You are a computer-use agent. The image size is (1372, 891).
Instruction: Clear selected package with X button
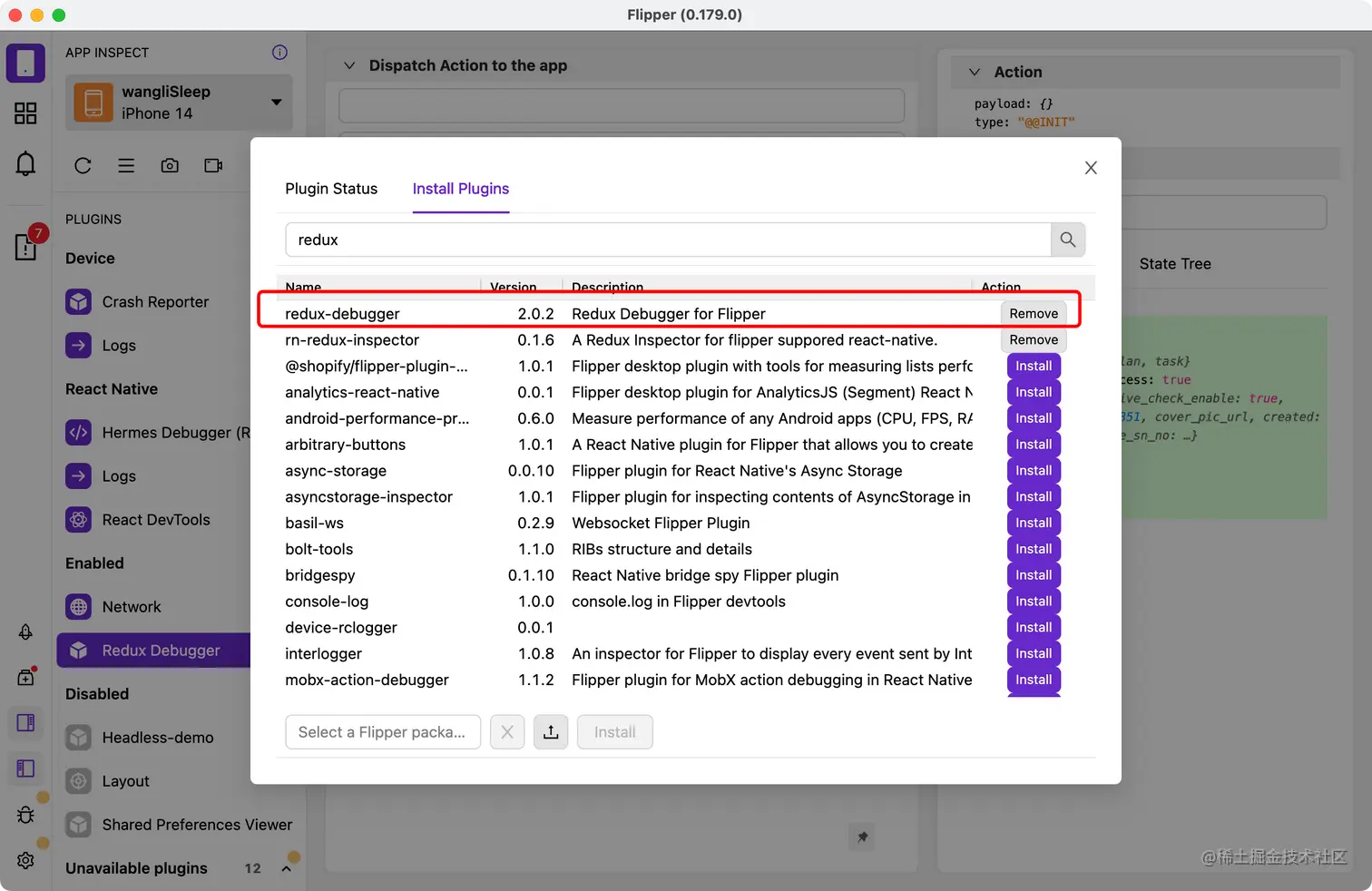[x=507, y=732]
